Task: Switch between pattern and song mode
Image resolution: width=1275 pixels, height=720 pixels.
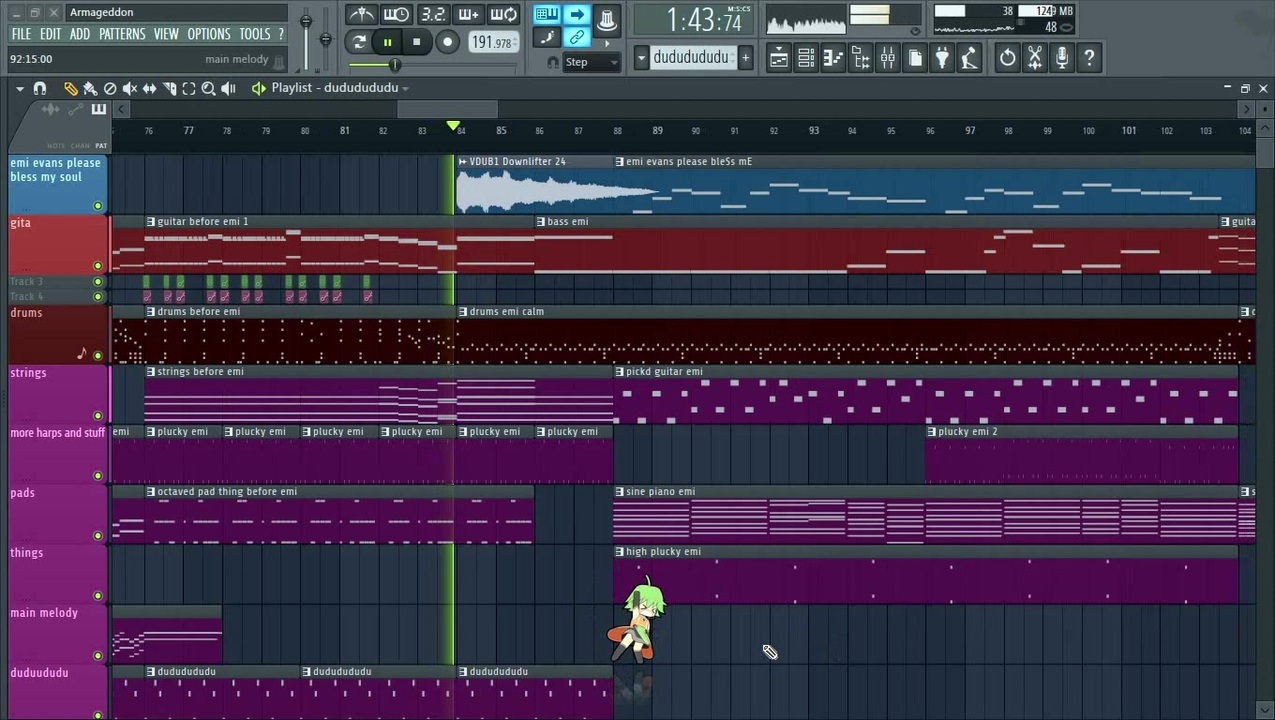Action: [x=360, y=42]
